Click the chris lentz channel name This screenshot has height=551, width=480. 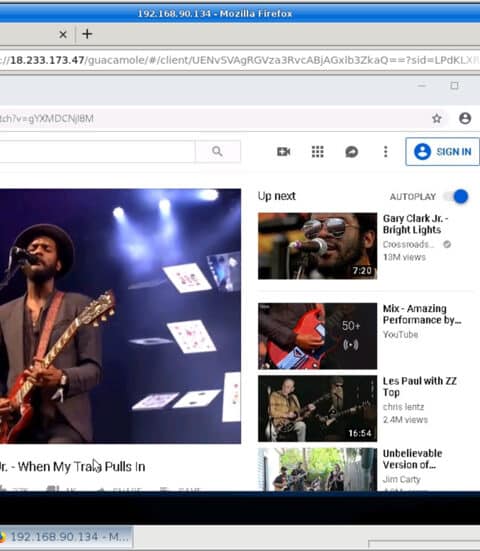(x=403, y=407)
